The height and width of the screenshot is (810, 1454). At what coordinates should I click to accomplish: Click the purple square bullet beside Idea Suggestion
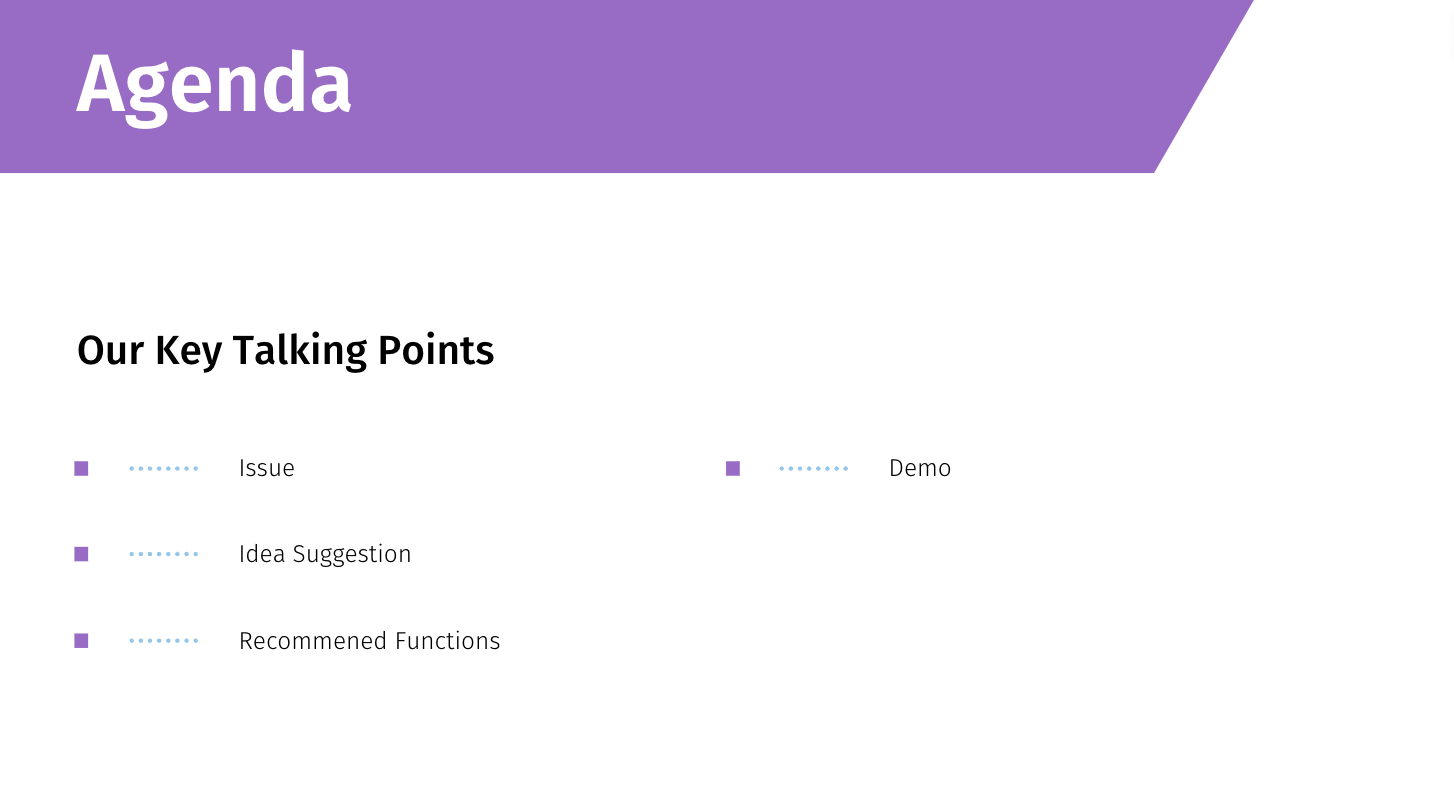tap(81, 554)
